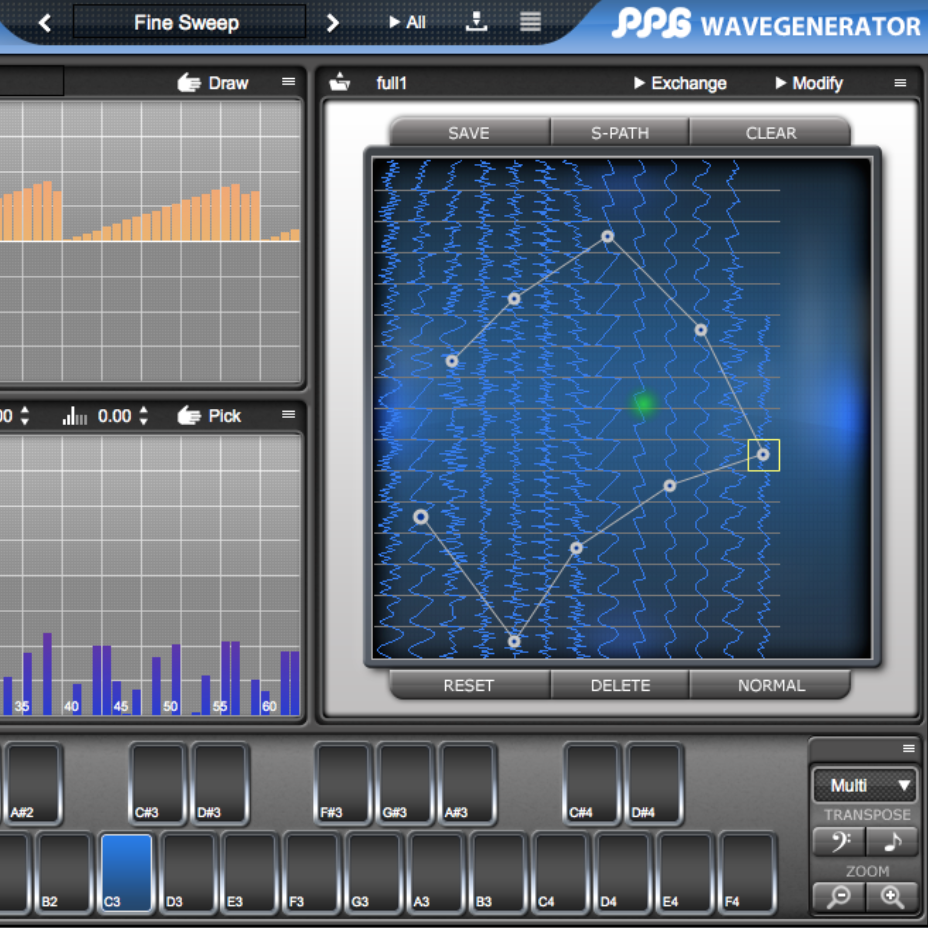Screen dimensions: 928x928
Task: Open the wave grid panel hamburger menu
Action: pyautogui.click(x=899, y=83)
